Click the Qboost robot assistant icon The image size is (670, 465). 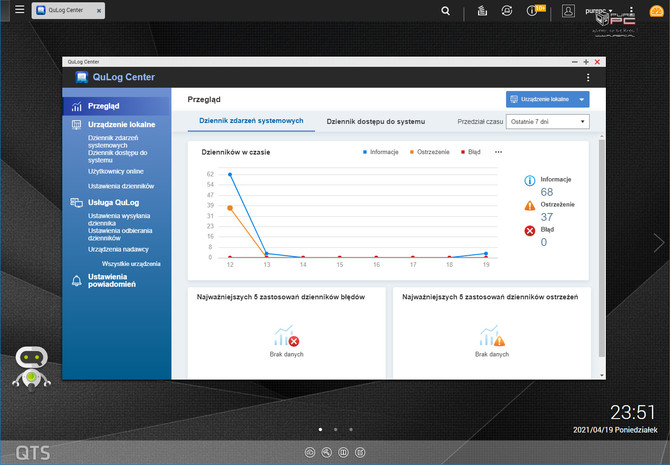[32, 368]
